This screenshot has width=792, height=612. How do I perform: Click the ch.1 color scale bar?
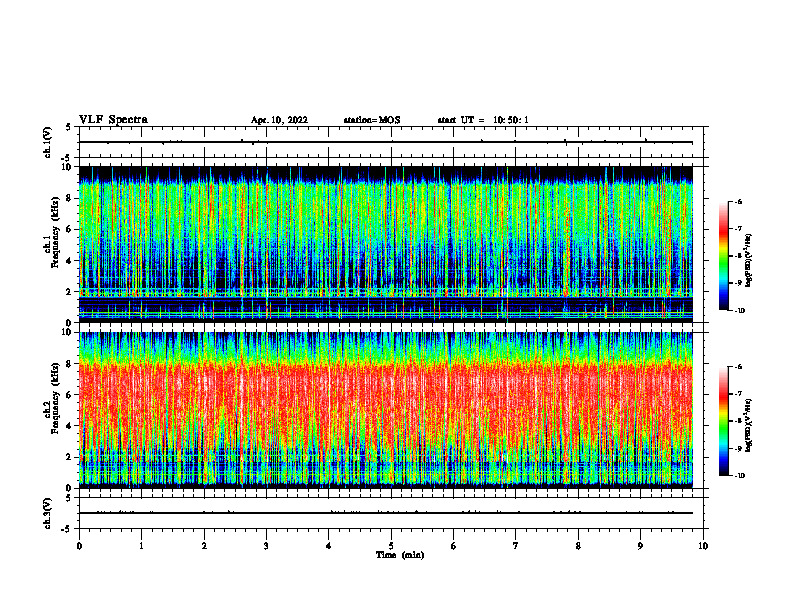coord(724,256)
